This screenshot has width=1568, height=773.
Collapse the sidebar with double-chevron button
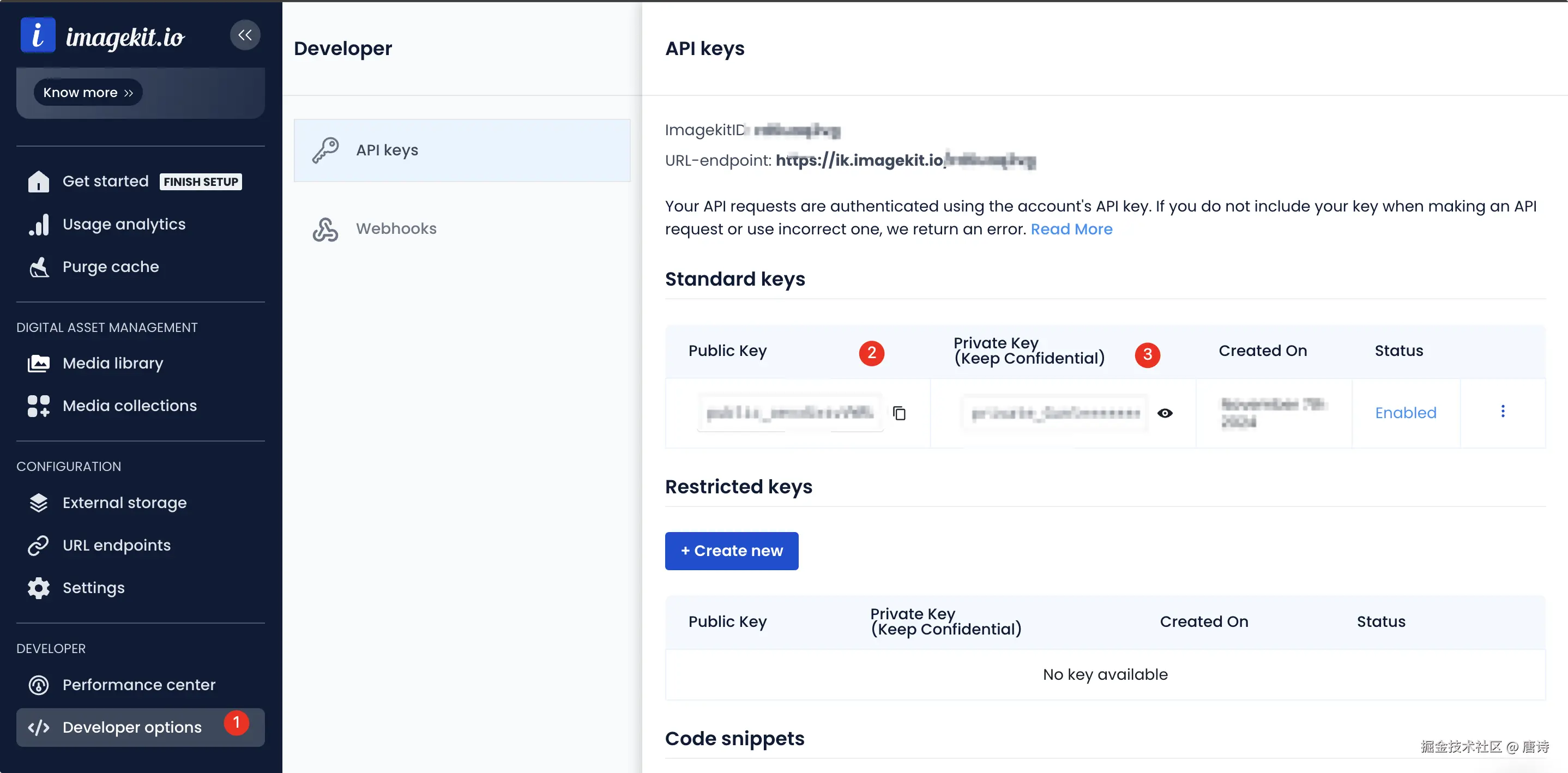(245, 35)
